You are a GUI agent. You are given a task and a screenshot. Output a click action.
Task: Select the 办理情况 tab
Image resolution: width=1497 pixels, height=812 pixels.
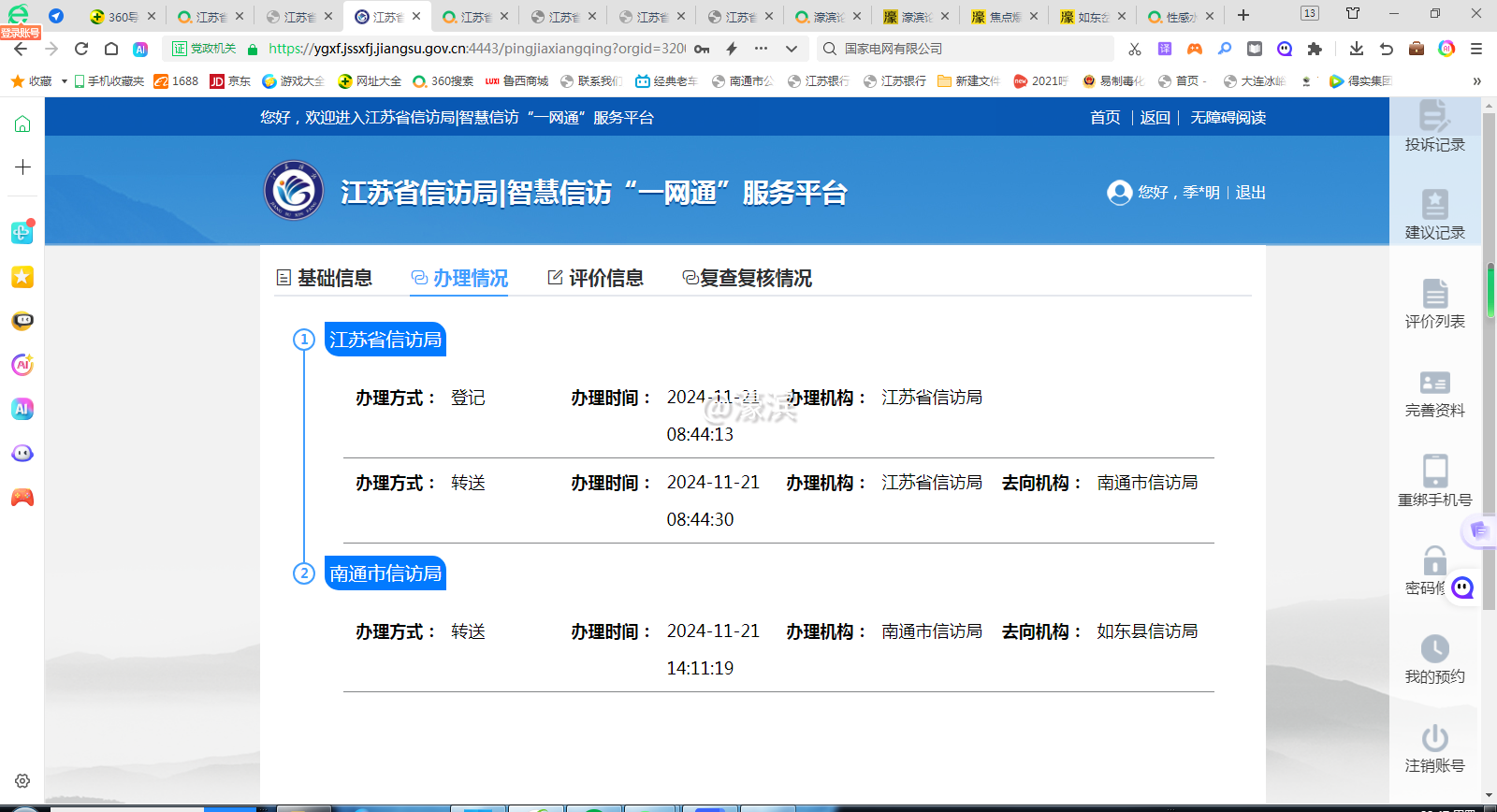point(459,278)
